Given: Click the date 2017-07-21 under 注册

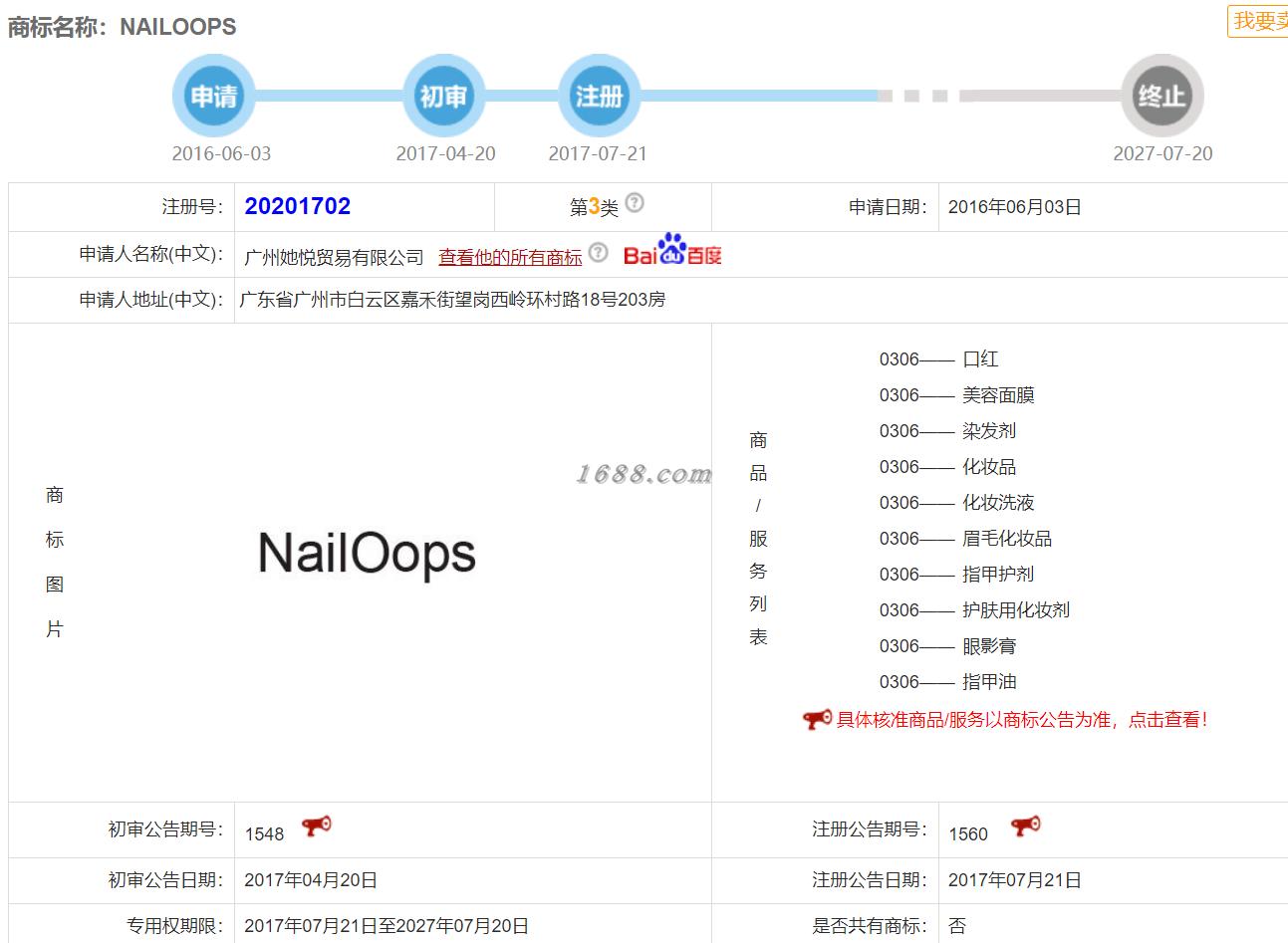Looking at the screenshot, I should click(598, 153).
